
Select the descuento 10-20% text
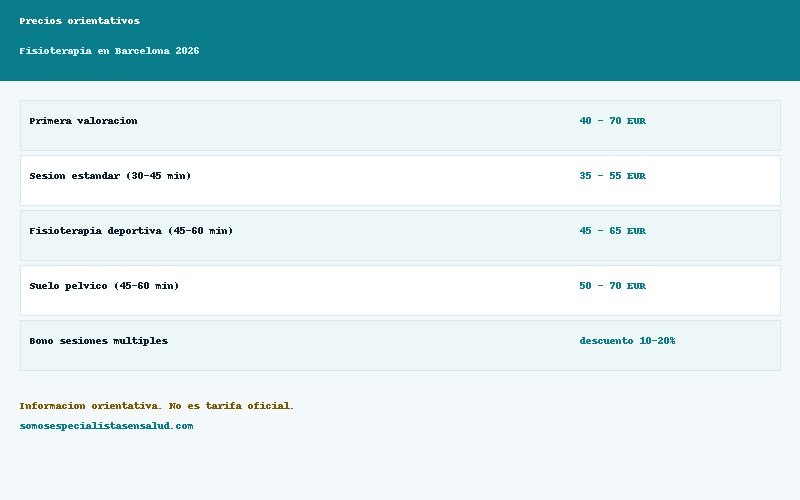pos(627,341)
